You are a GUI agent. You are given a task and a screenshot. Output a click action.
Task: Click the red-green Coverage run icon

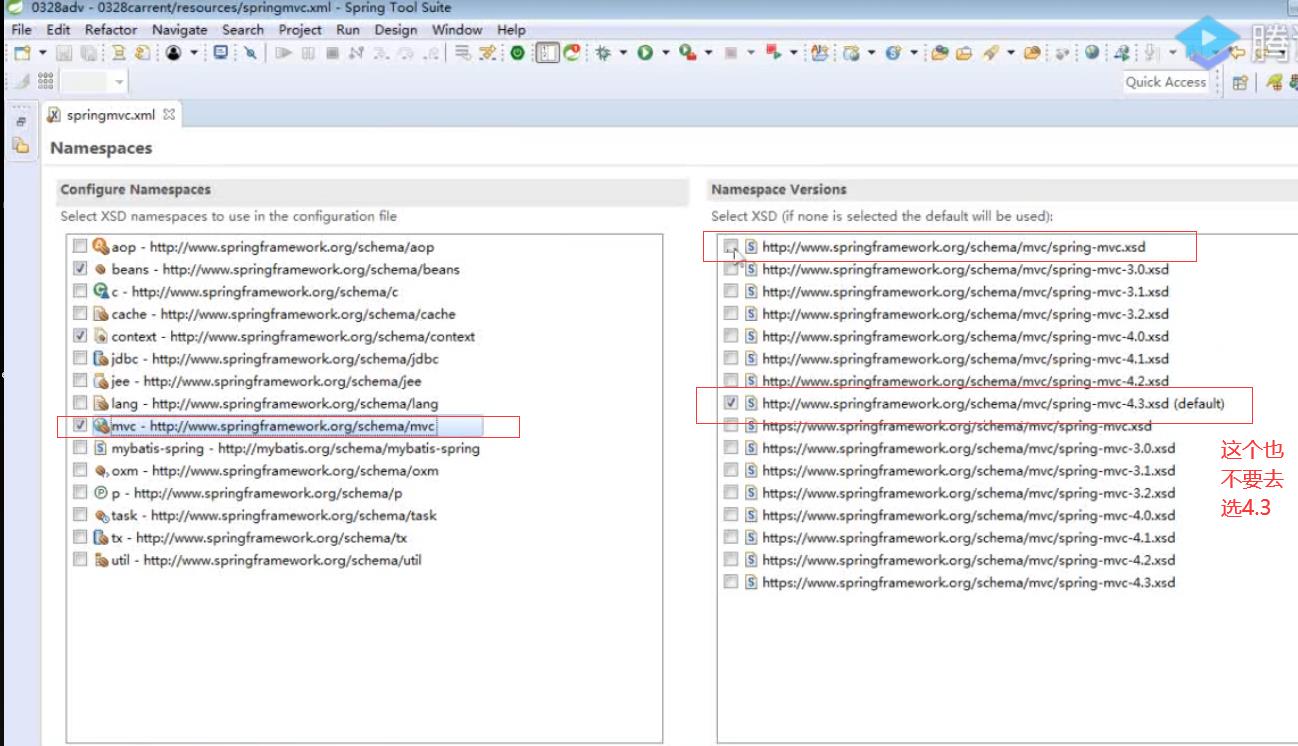[x=772, y=53]
